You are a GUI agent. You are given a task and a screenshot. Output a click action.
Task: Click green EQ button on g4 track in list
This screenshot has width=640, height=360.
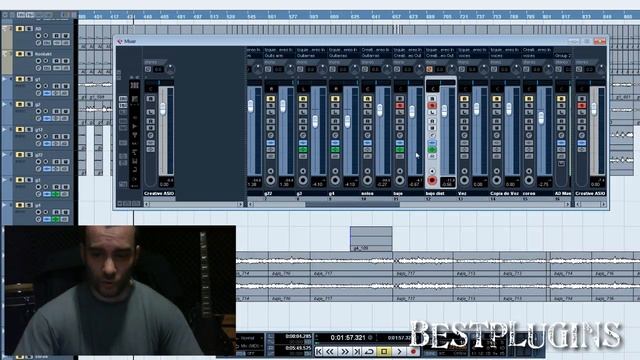click(56, 219)
